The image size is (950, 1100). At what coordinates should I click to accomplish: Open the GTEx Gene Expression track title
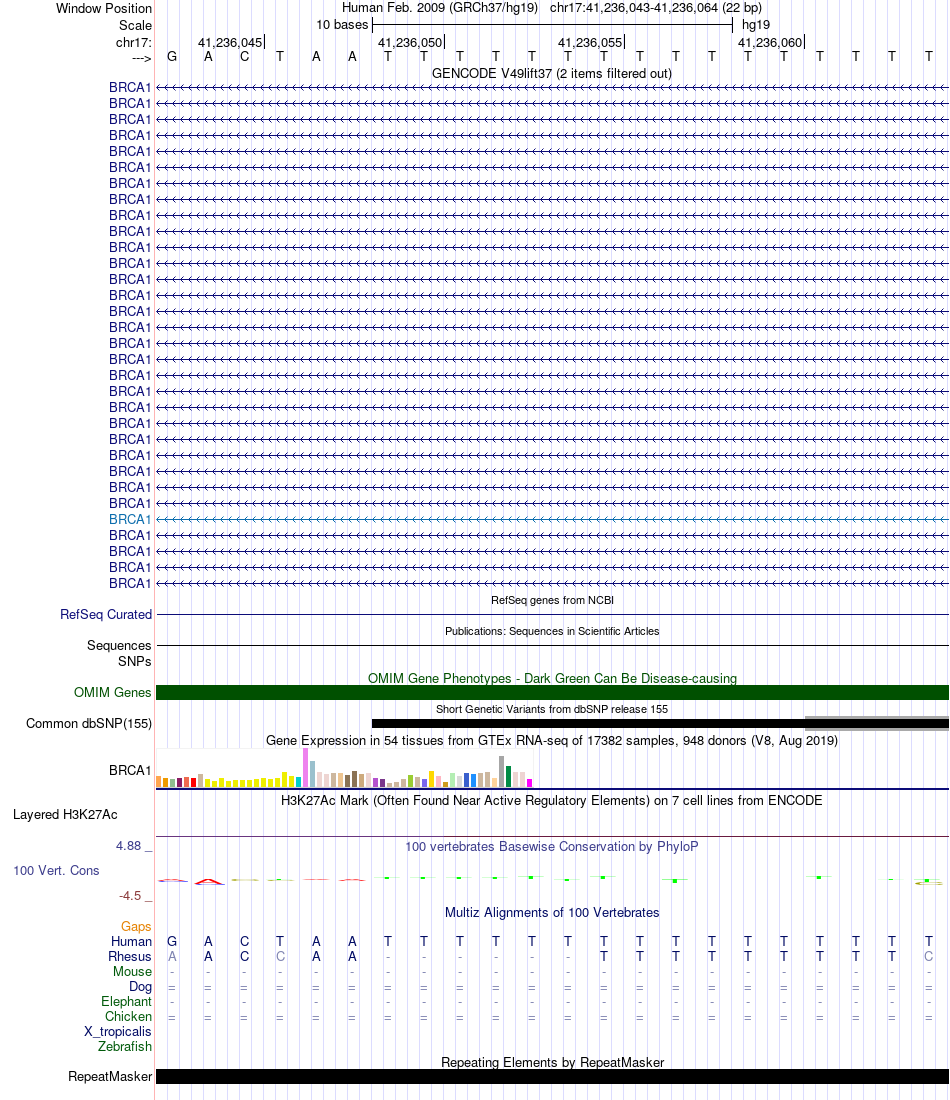(x=552, y=740)
